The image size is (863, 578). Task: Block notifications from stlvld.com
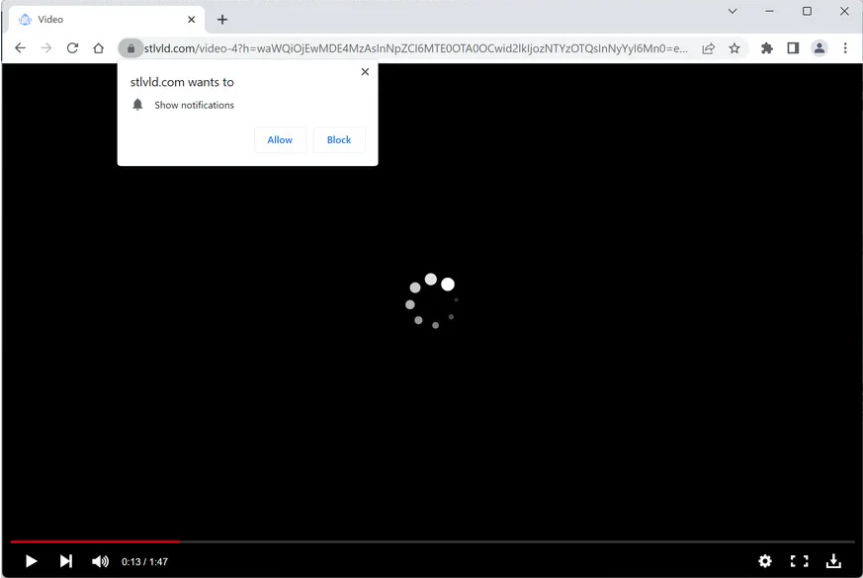[339, 140]
